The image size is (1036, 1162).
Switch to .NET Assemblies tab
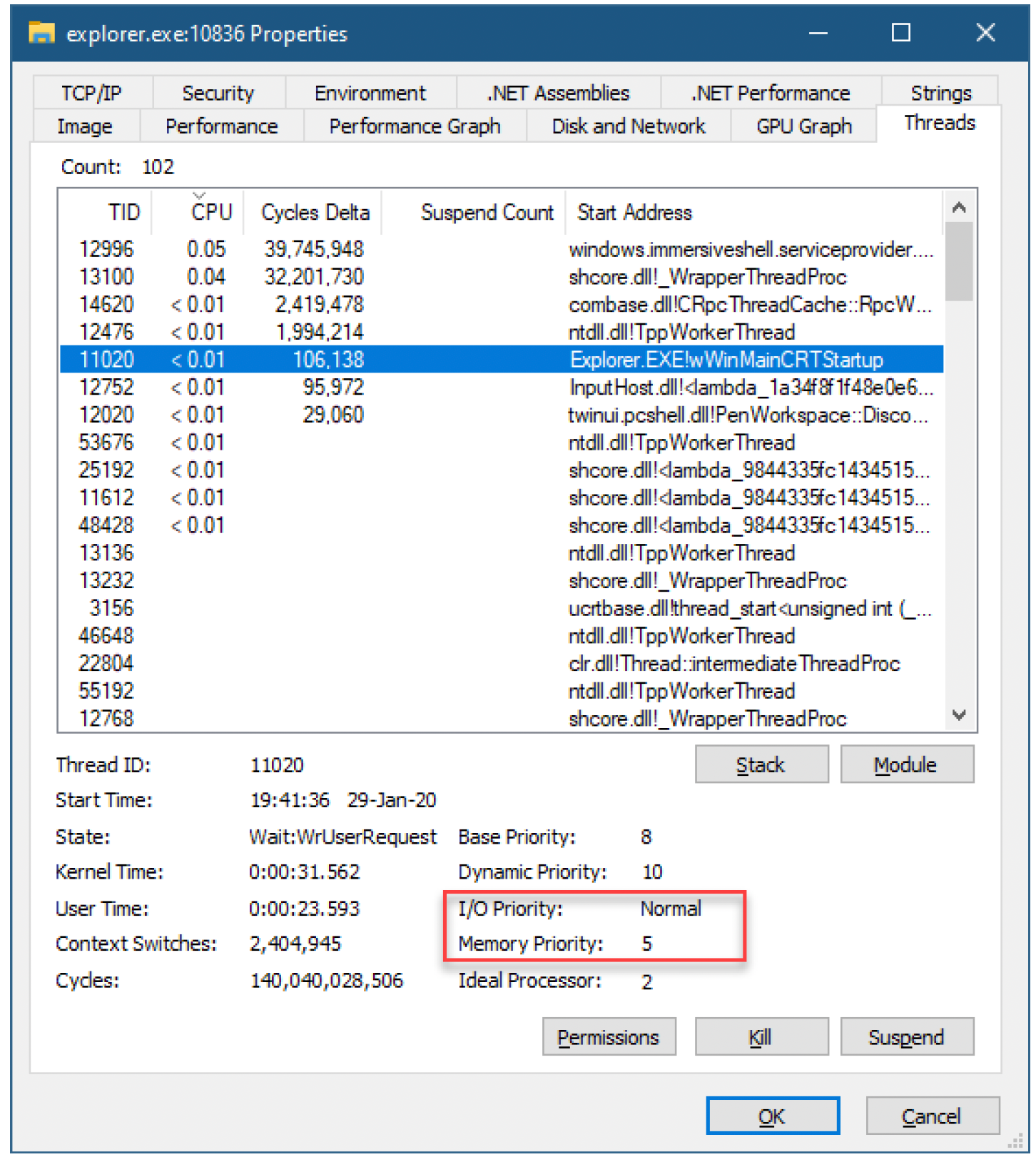[558, 93]
